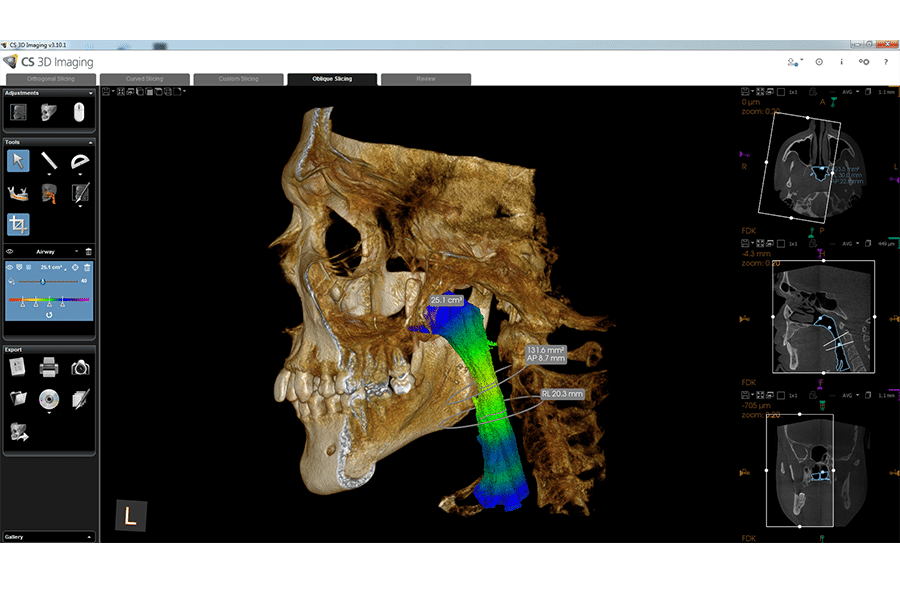Expand the Gallery panel arrow
Screen dimensions: 900x600
click(89, 537)
